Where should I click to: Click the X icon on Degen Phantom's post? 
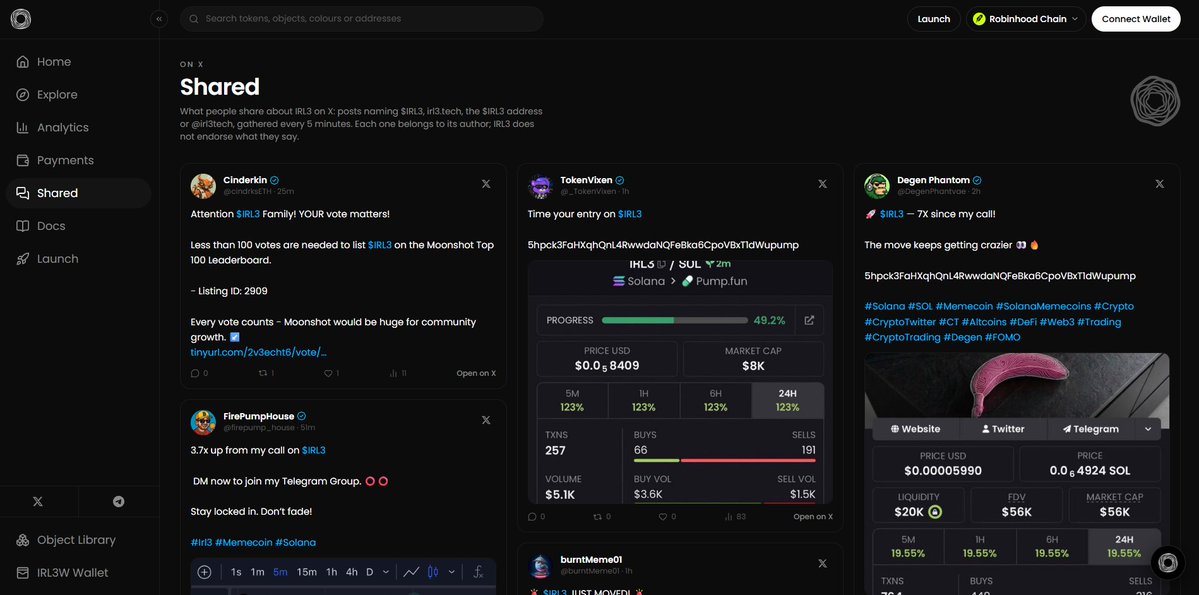pos(1160,184)
